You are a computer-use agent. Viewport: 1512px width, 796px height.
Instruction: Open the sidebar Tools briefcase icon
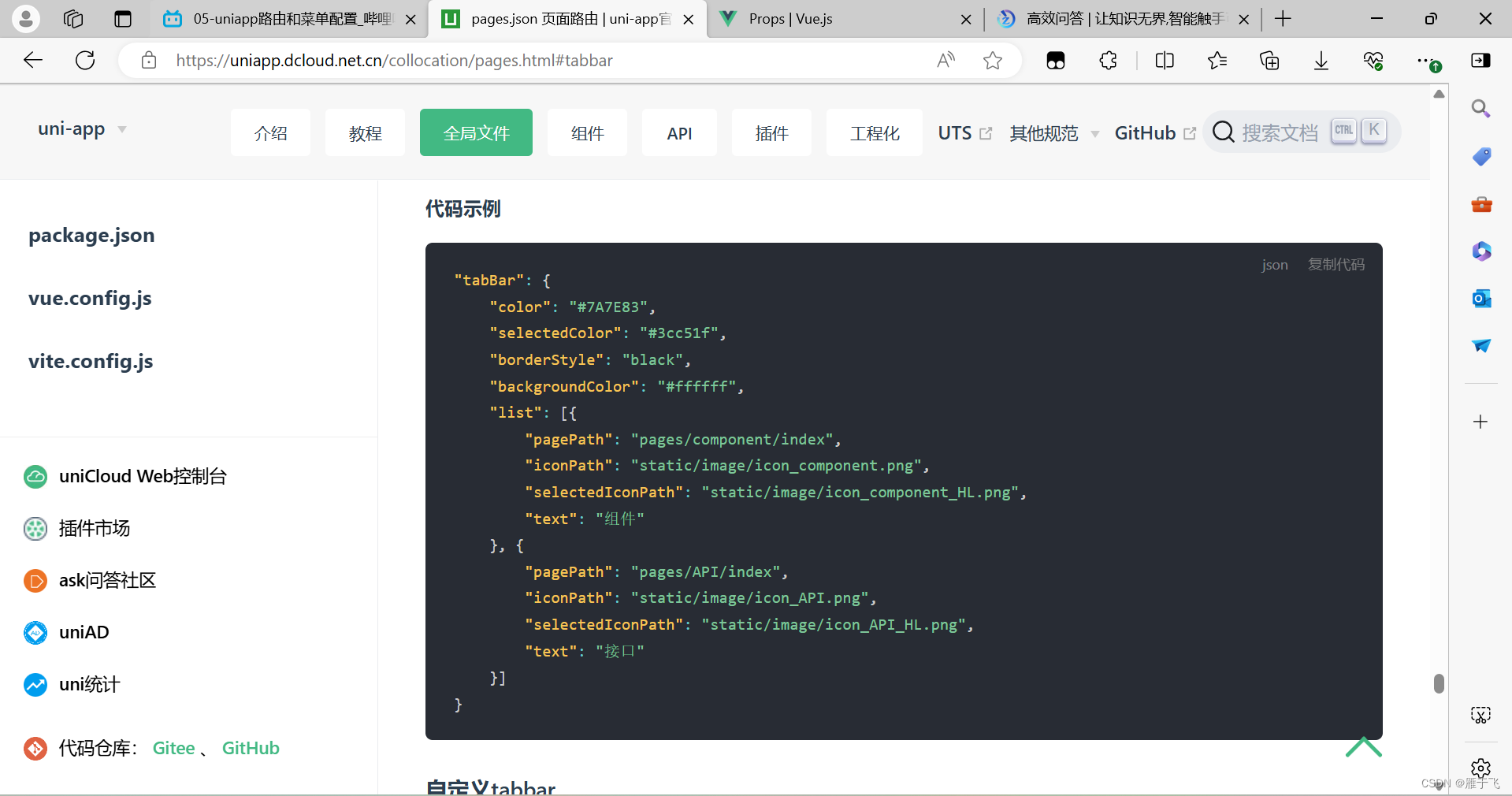(1481, 204)
